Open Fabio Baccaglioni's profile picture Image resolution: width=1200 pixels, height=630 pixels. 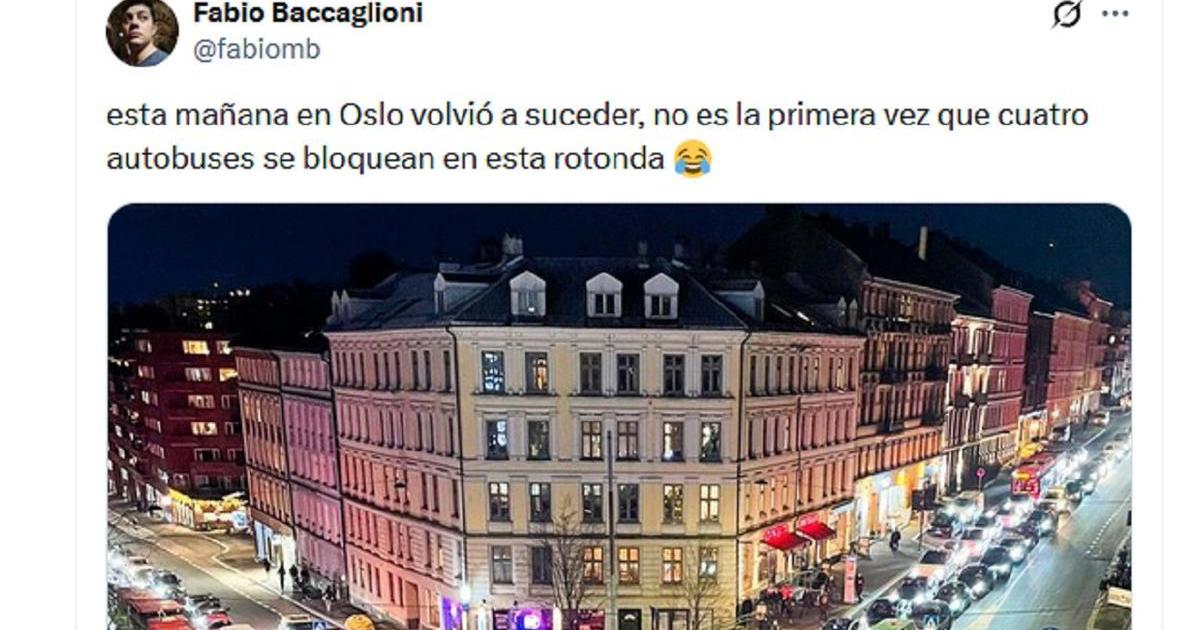point(142,32)
